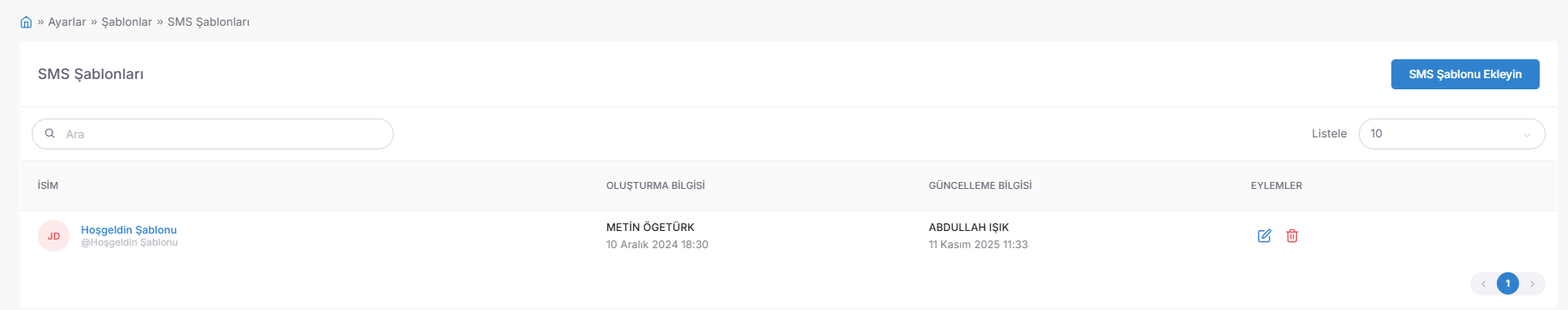Image resolution: width=1568 pixels, height=310 pixels.
Task: Expand the chevron on the 10 selector
Action: click(x=1527, y=135)
